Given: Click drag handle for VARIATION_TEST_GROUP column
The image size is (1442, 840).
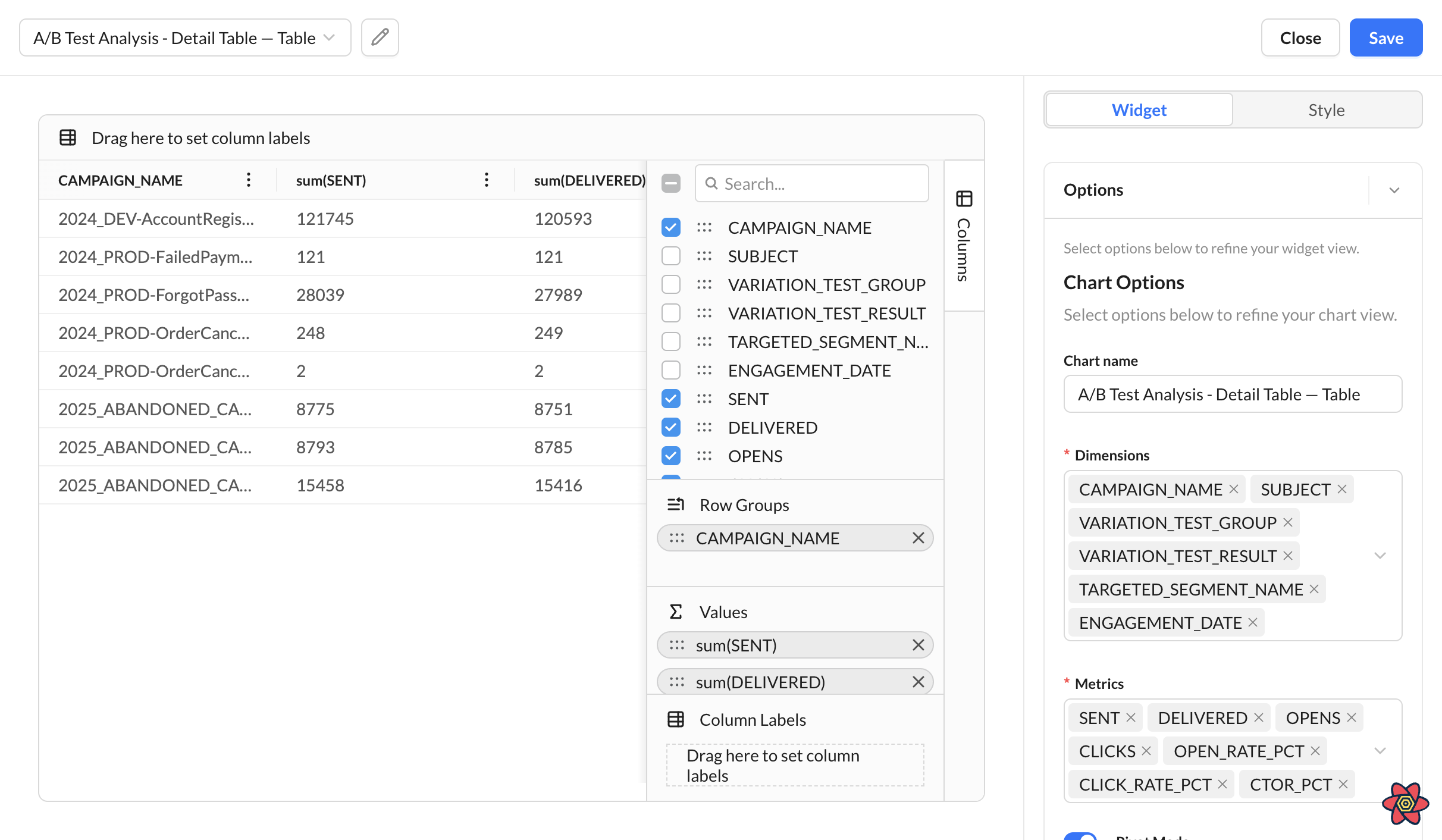Looking at the screenshot, I should [x=704, y=284].
